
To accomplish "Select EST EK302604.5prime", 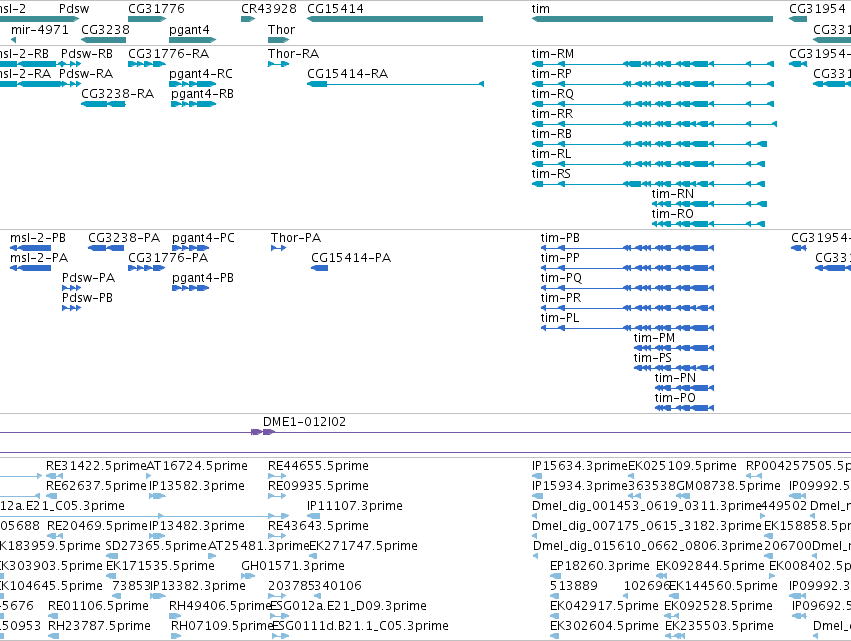I will point(554,636).
